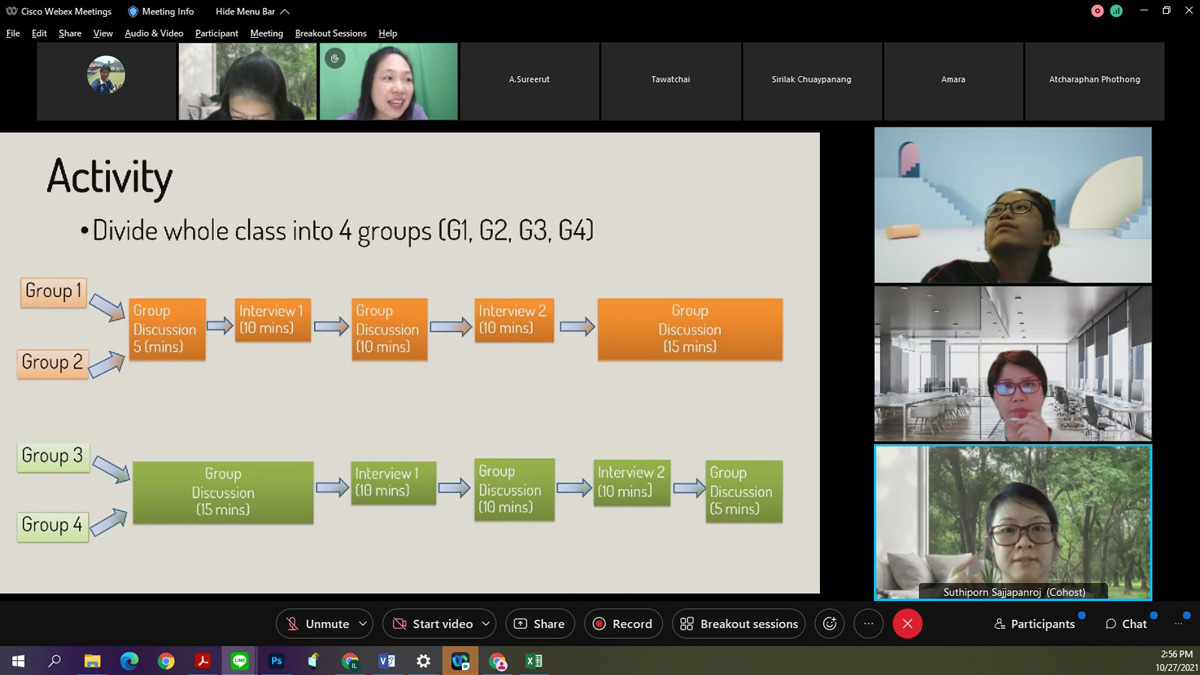Open the Audio & Video menu
Image resolution: width=1200 pixels, height=675 pixels.
point(154,33)
